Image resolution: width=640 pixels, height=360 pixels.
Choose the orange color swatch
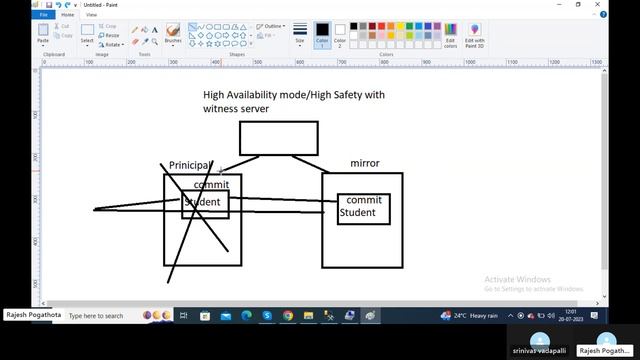click(391, 26)
